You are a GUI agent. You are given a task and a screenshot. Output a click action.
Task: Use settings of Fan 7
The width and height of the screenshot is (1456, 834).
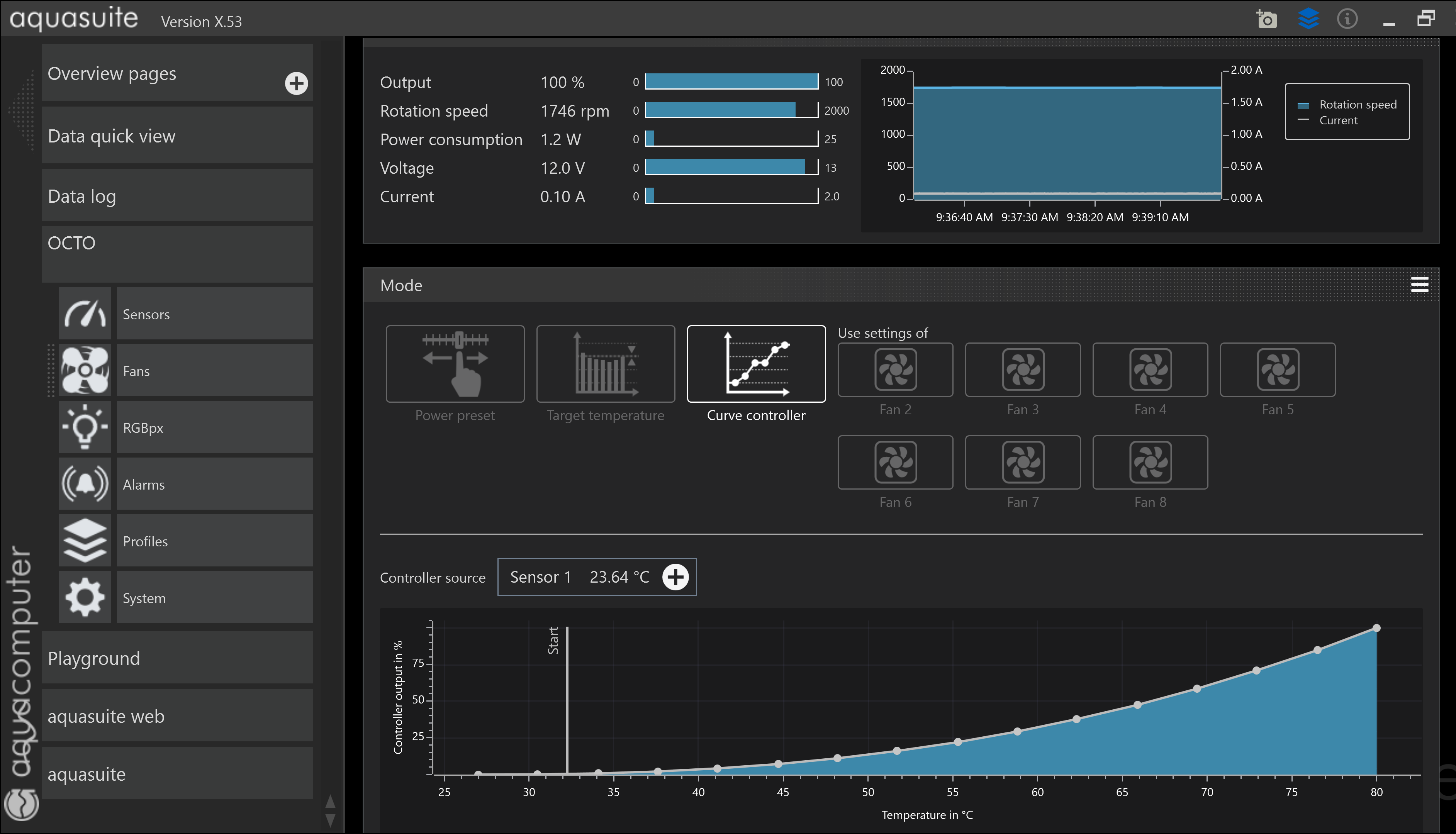click(x=1022, y=463)
